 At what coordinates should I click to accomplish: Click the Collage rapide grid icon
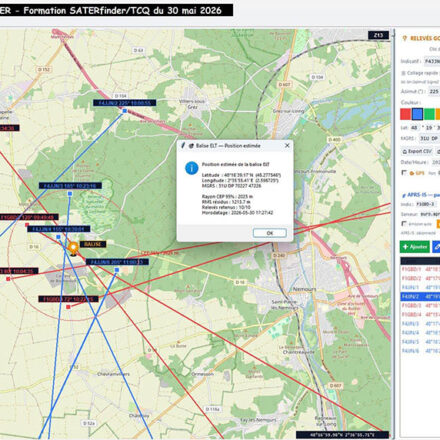click(x=403, y=73)
